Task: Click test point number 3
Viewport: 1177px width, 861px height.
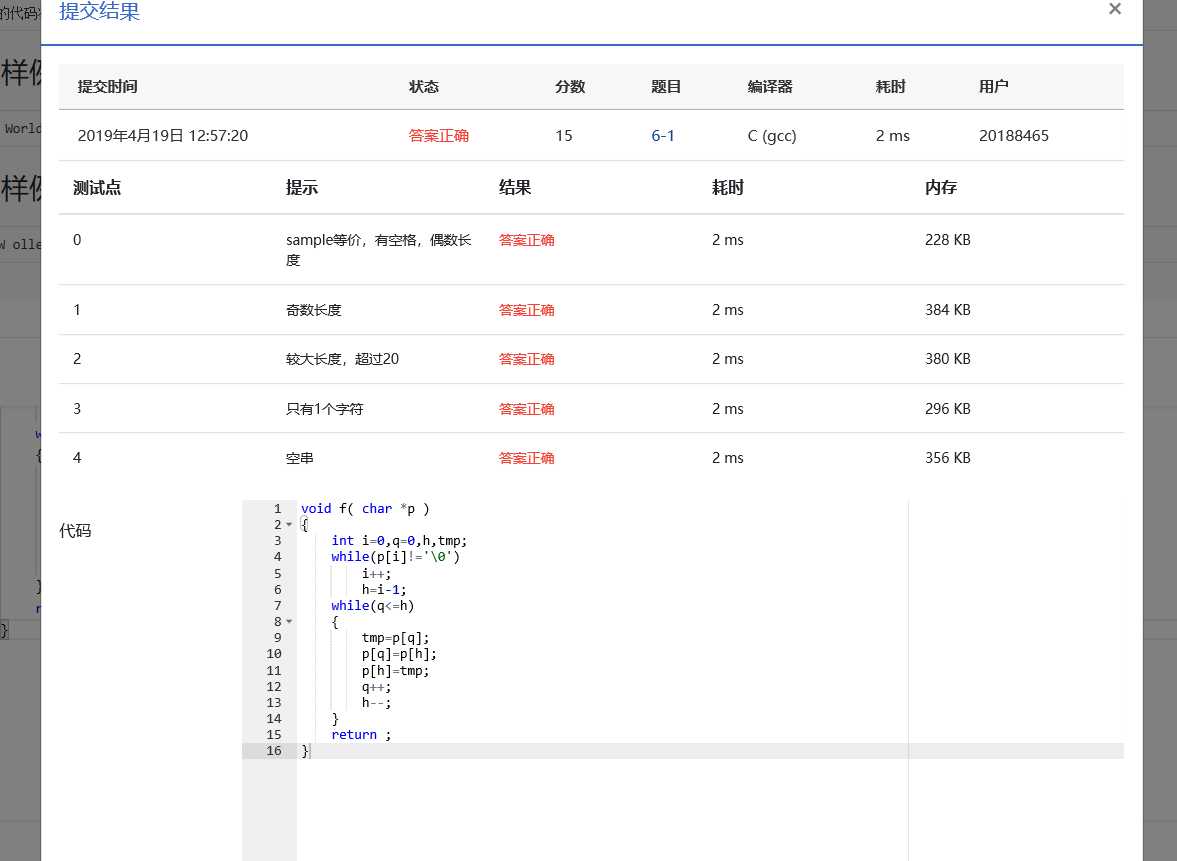Action: [77, 409]
